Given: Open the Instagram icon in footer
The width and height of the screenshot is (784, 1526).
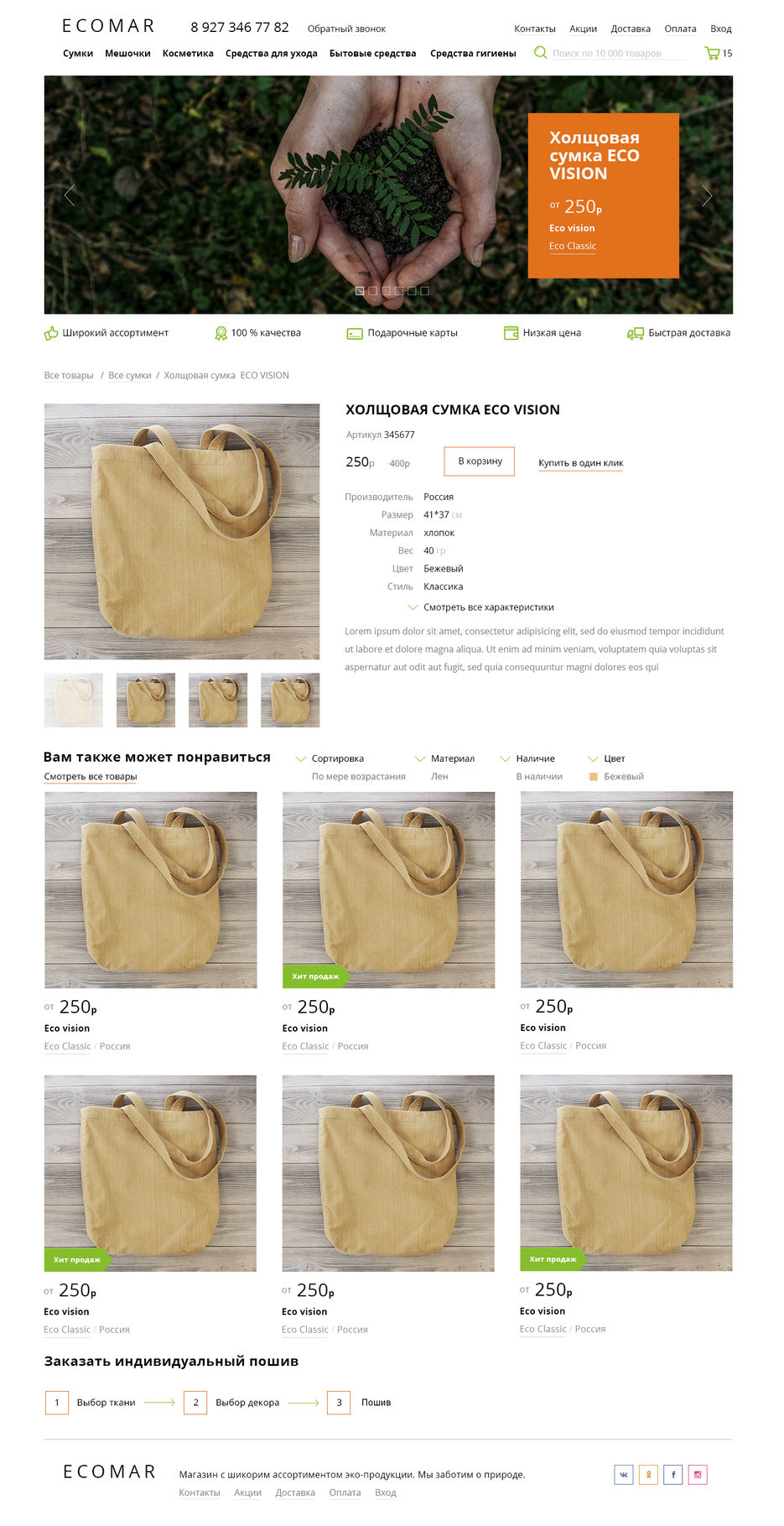Looking at the screenshot, I should click(x=698, y=1474).
